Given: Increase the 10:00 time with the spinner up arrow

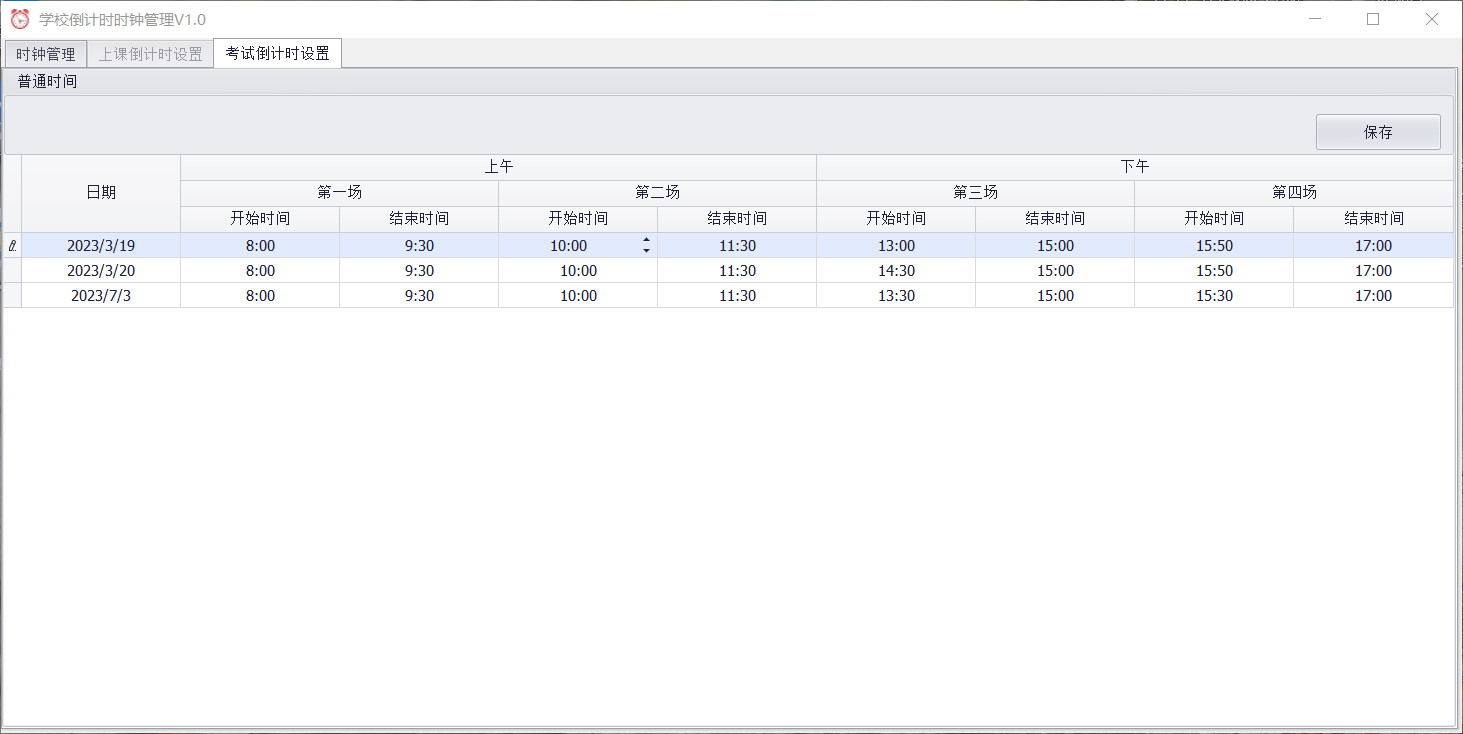Looking at the screenshot, I should 646,240.
